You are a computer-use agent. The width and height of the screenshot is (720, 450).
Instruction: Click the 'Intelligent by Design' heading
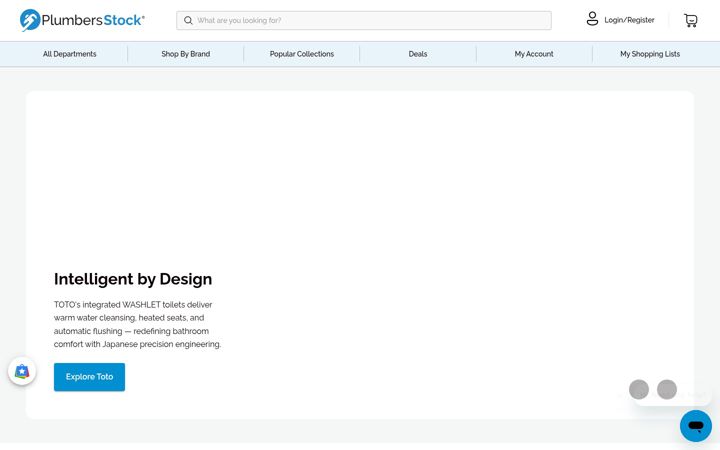pos(133,279)
